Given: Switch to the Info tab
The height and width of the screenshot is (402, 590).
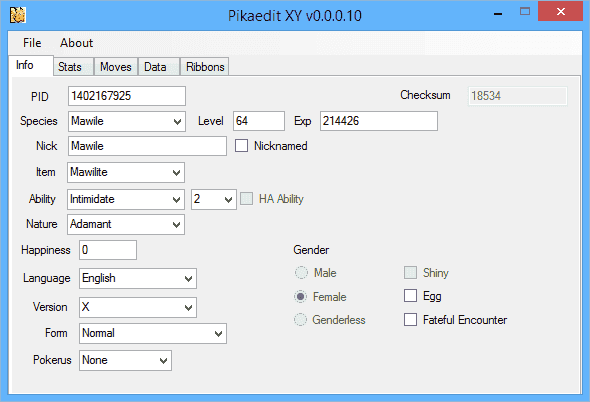Looking at the screenshot, I should click(30, 65).
